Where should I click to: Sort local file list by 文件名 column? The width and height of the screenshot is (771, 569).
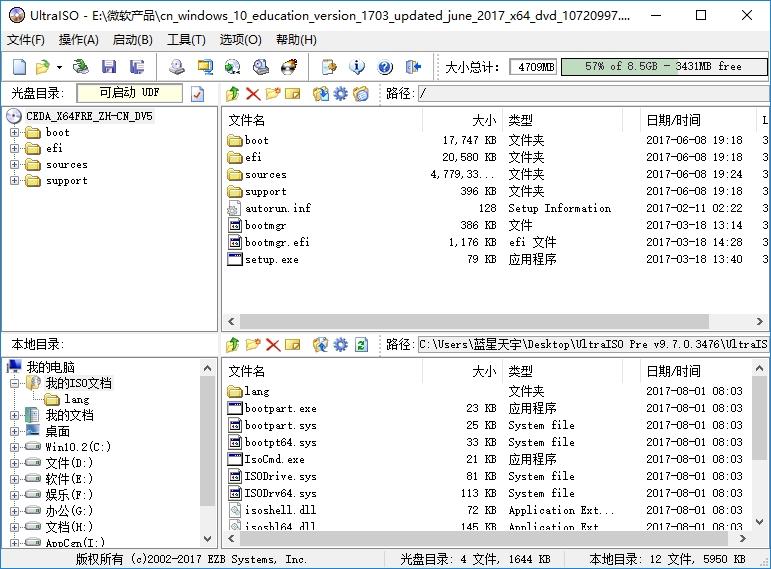pos(322,371)
